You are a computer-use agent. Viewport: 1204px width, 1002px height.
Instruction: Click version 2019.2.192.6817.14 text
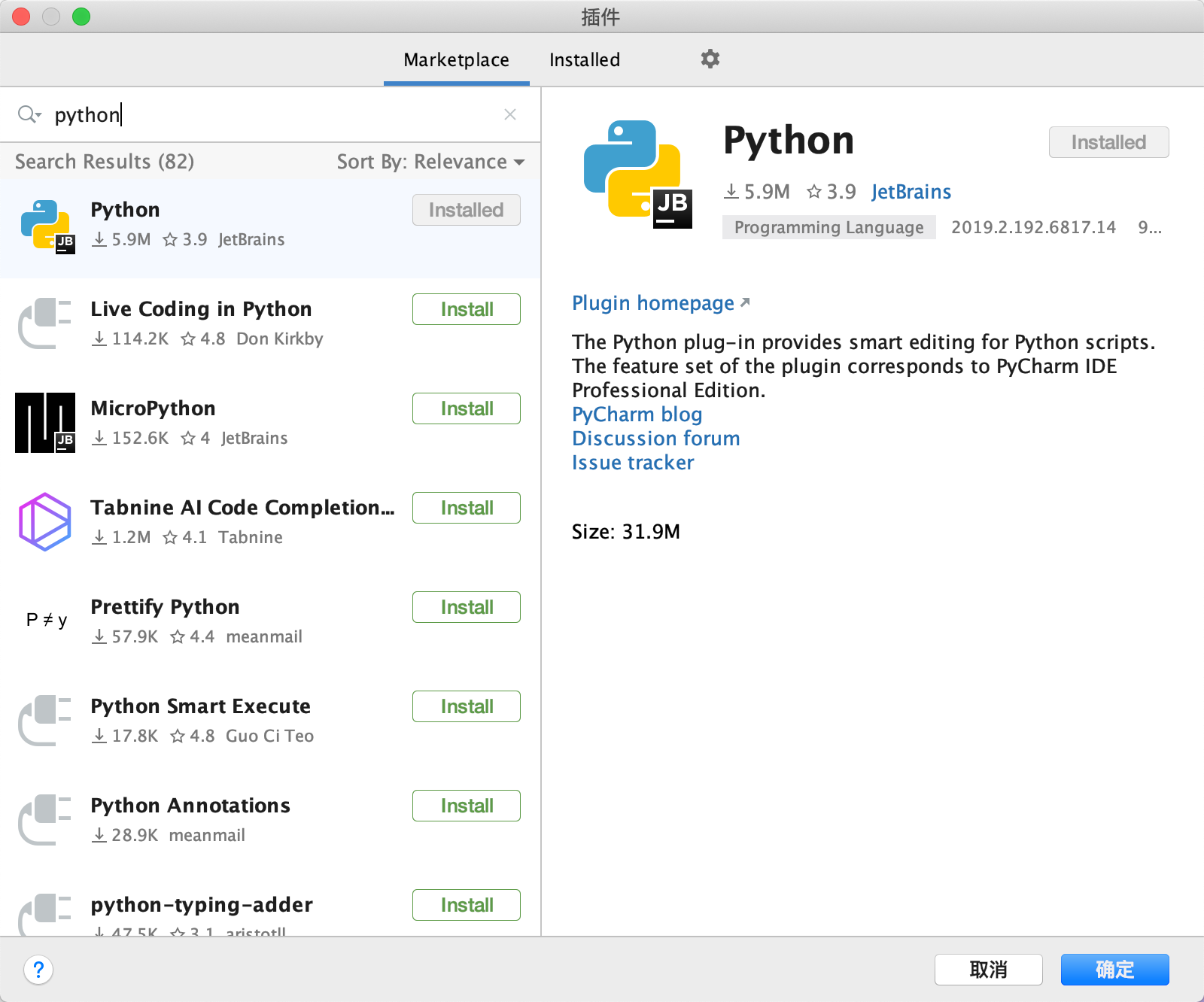point(1033,227)
